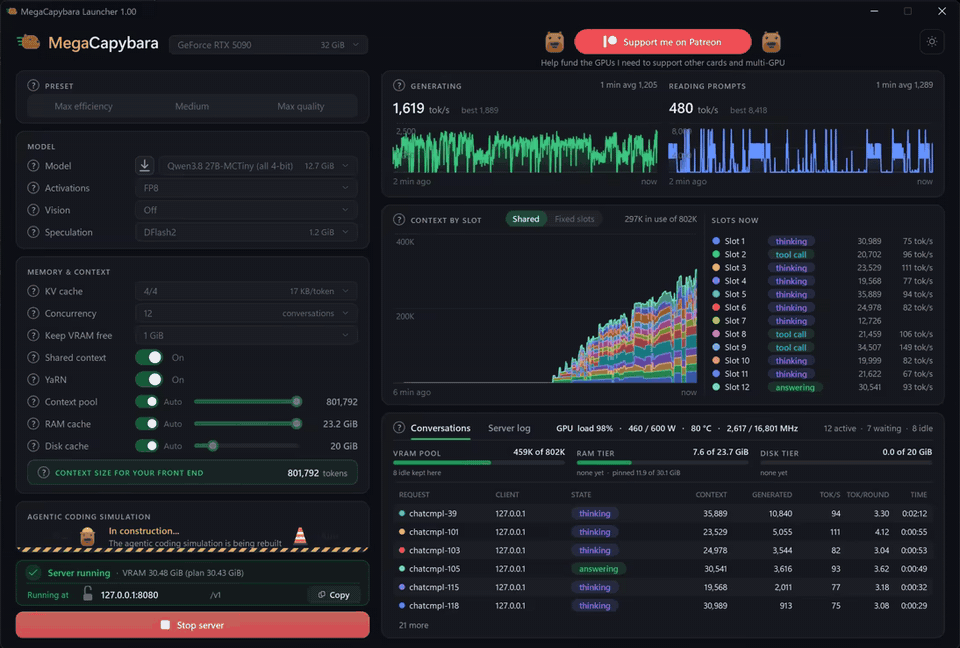The width and height of the screenshot is (960, 648).
Task: Click the Context by slot help icon
Action: [399, 220]
